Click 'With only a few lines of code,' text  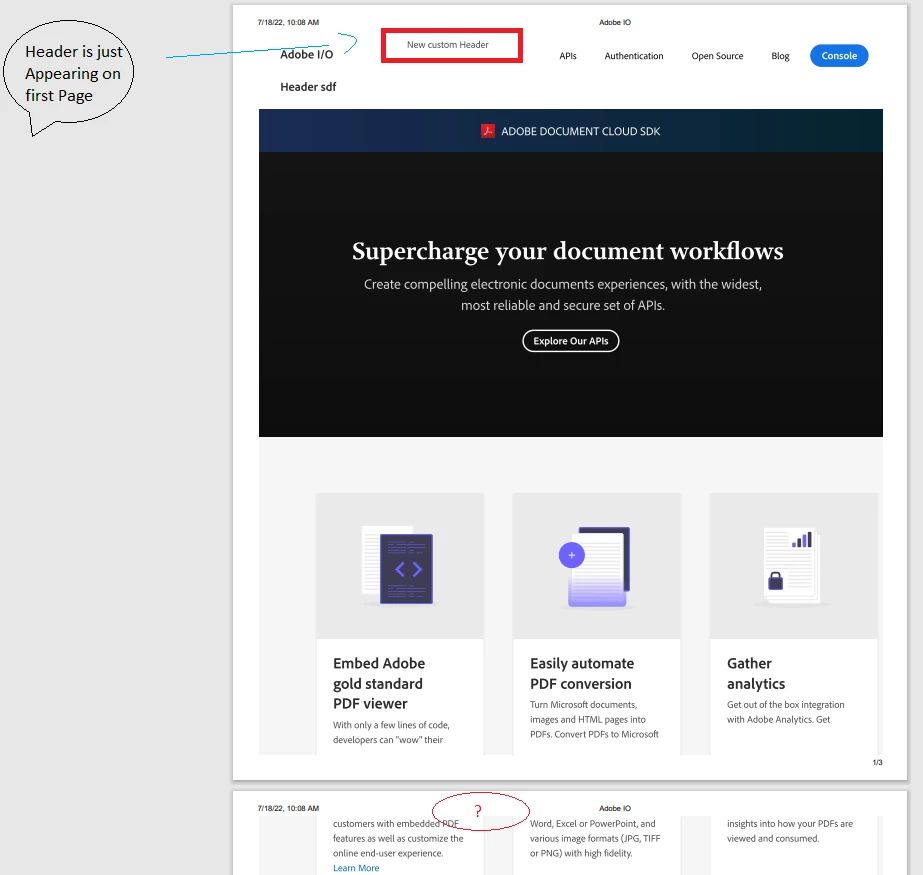coord(391,725)
